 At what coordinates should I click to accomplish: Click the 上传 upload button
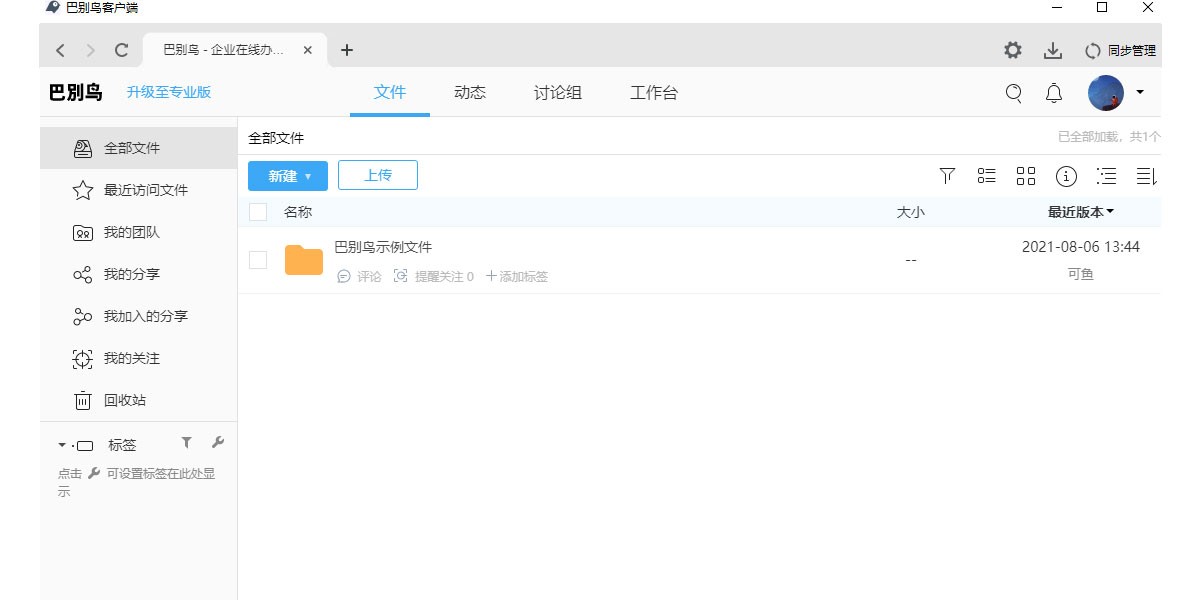[x=378, y=175]
